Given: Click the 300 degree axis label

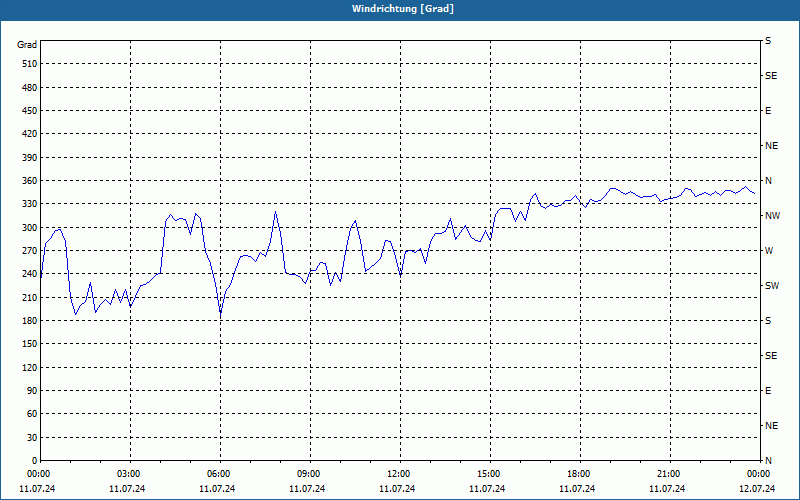Looking at the screenshot, I should (30, 228).
